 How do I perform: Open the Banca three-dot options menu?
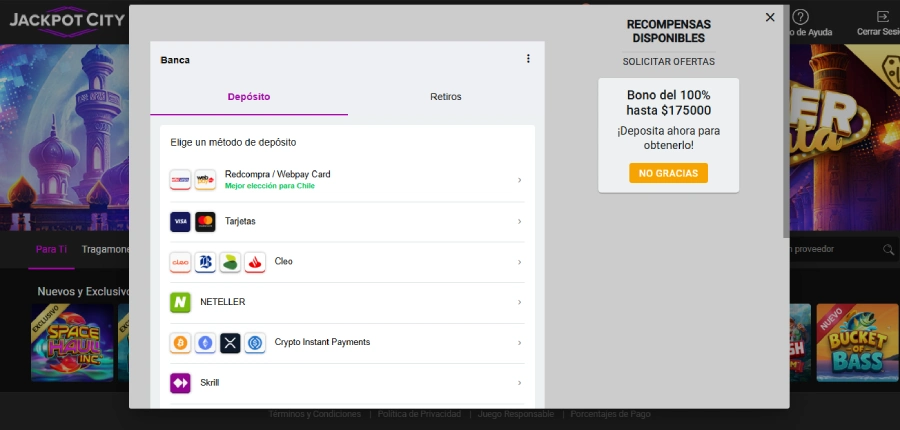pyautogui.click(x=528, y=59)
